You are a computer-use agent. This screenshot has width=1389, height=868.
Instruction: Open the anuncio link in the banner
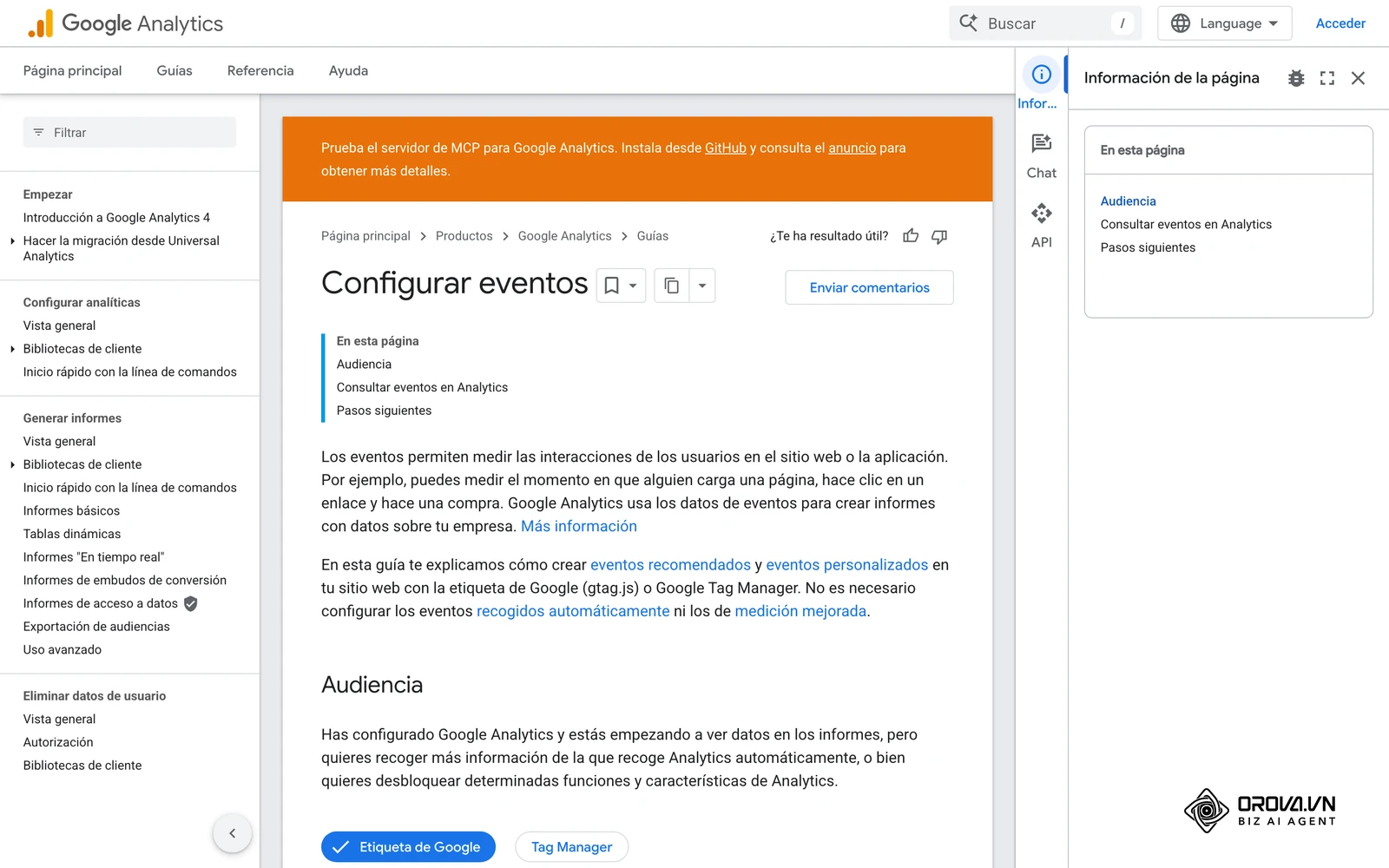(x=852, y=148)
